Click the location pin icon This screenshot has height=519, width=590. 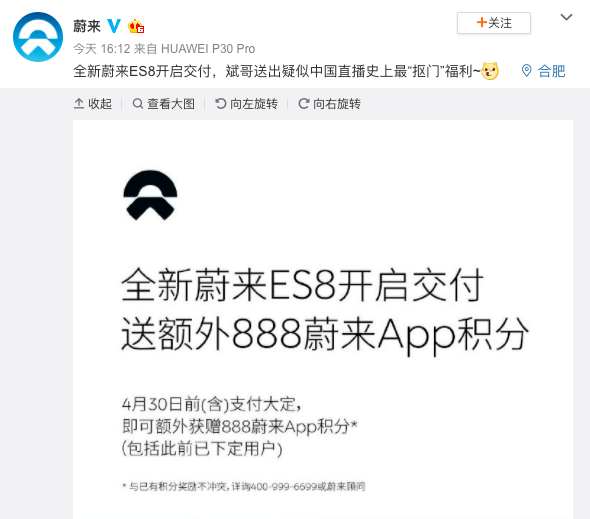click(526, 70)
